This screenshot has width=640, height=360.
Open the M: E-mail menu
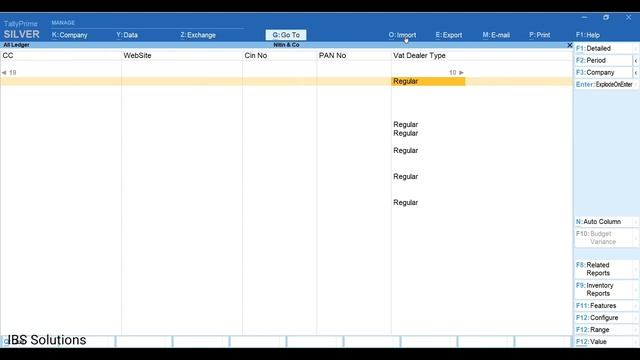point(496,35)
